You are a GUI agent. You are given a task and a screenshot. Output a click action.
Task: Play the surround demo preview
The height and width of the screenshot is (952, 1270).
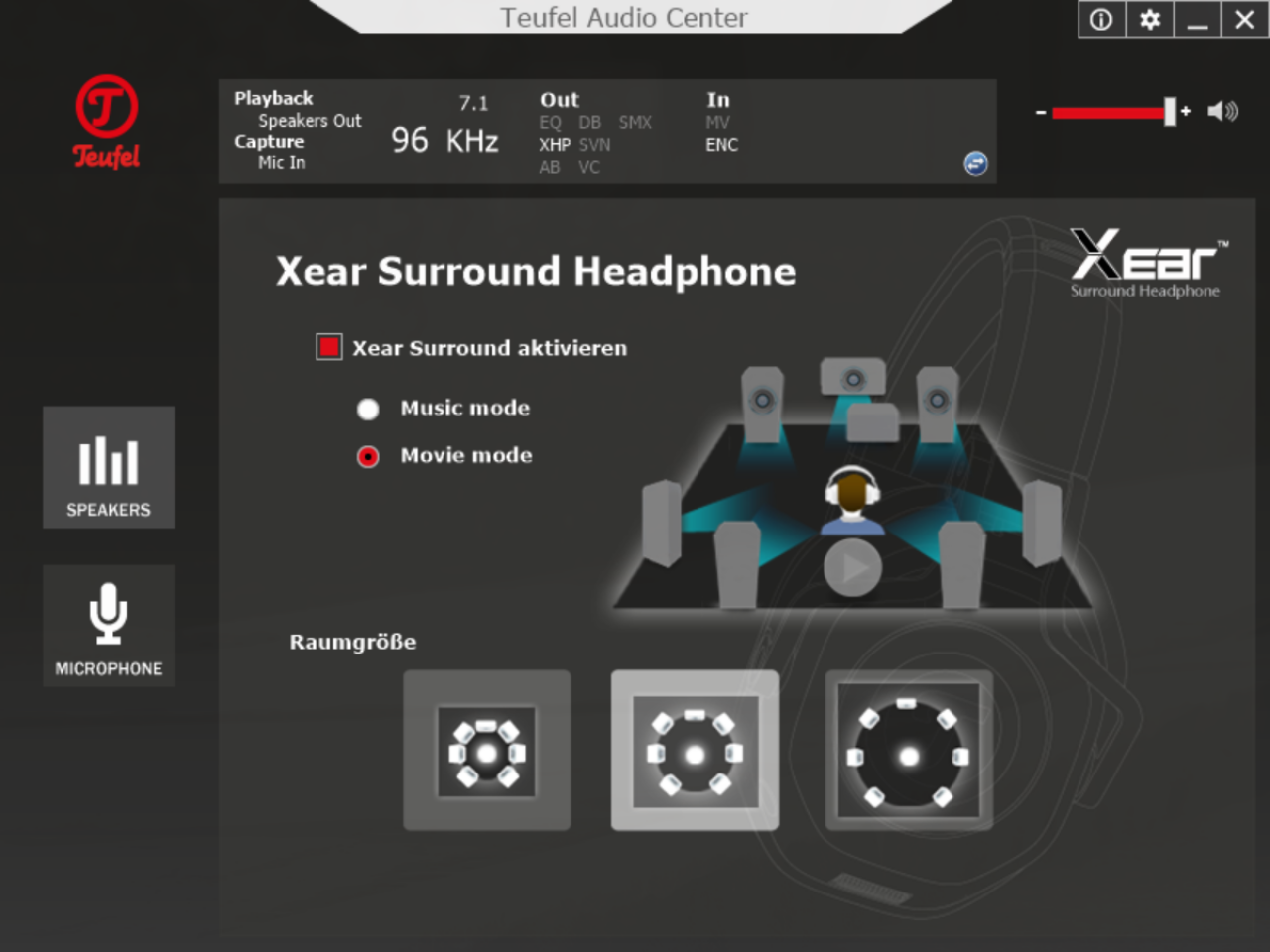pyautogui.click(x=852, y=567)
